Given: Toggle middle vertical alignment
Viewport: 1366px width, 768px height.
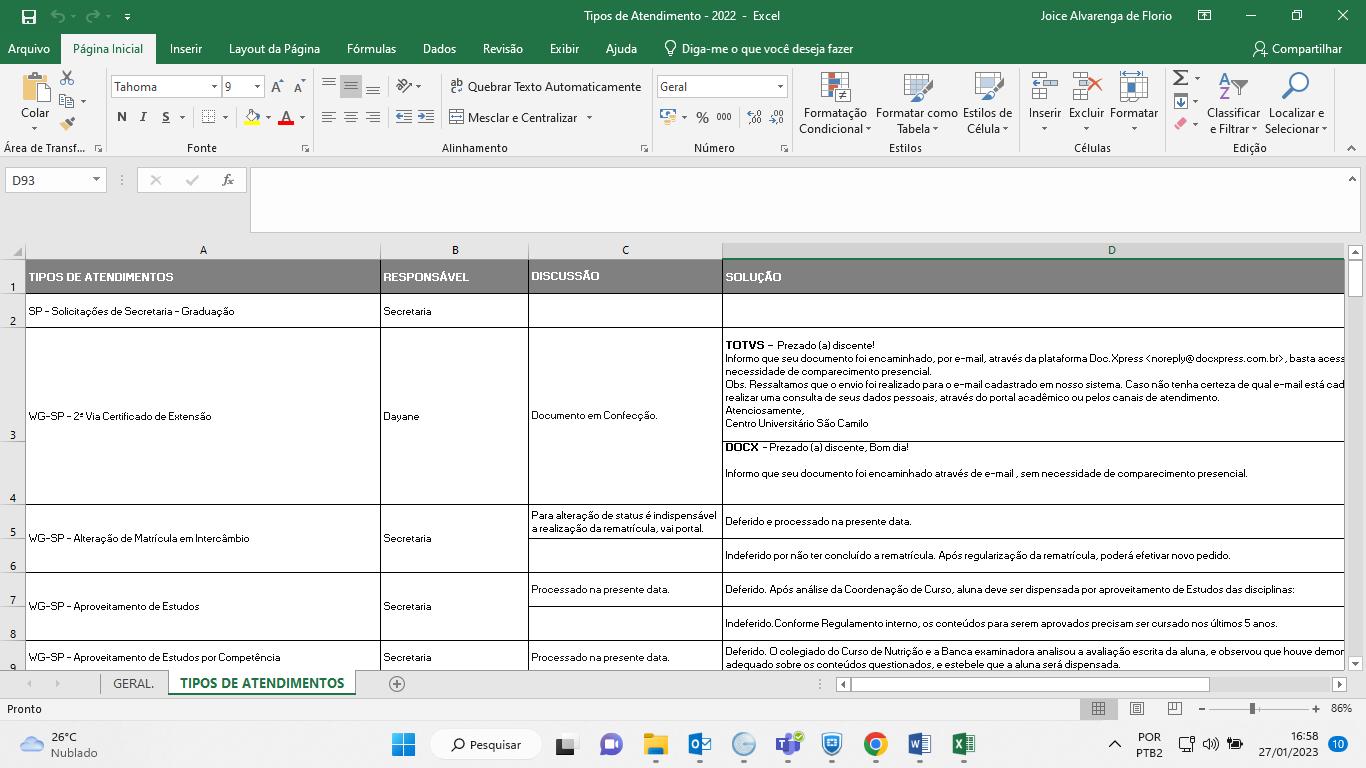Looking at the screenshot, I should click(350, 87).
